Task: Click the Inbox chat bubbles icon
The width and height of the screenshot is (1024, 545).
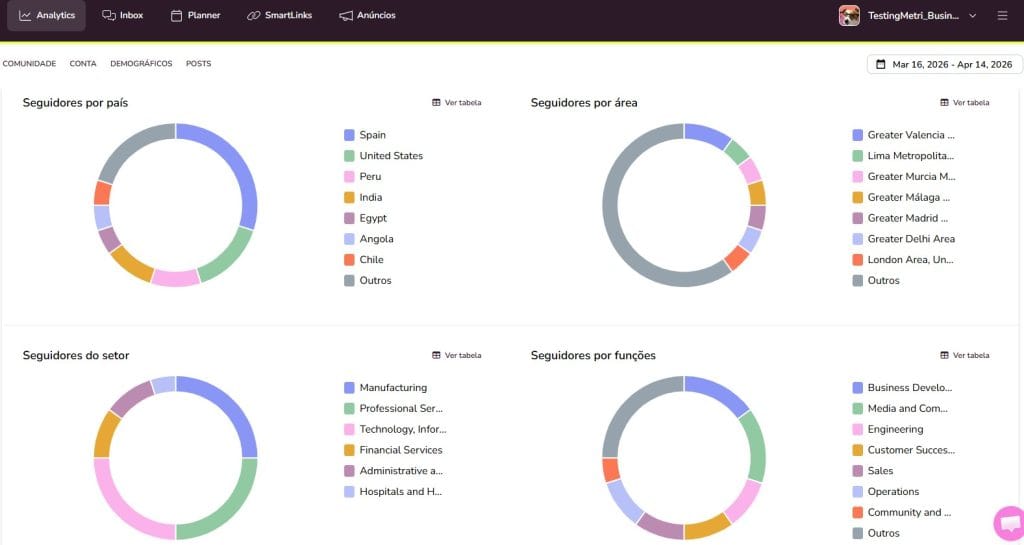Action: click(x=109, y=16)
